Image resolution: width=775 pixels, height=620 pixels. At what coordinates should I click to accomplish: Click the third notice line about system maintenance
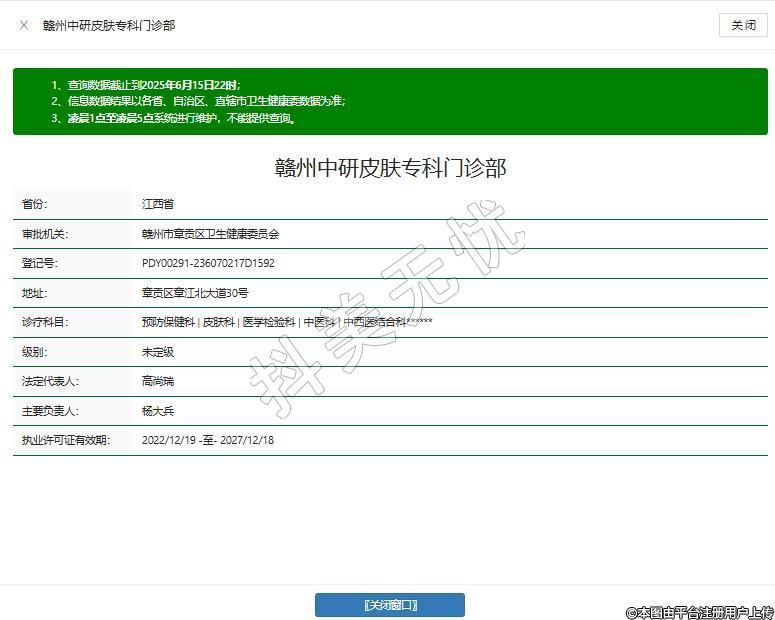[174, 118]
